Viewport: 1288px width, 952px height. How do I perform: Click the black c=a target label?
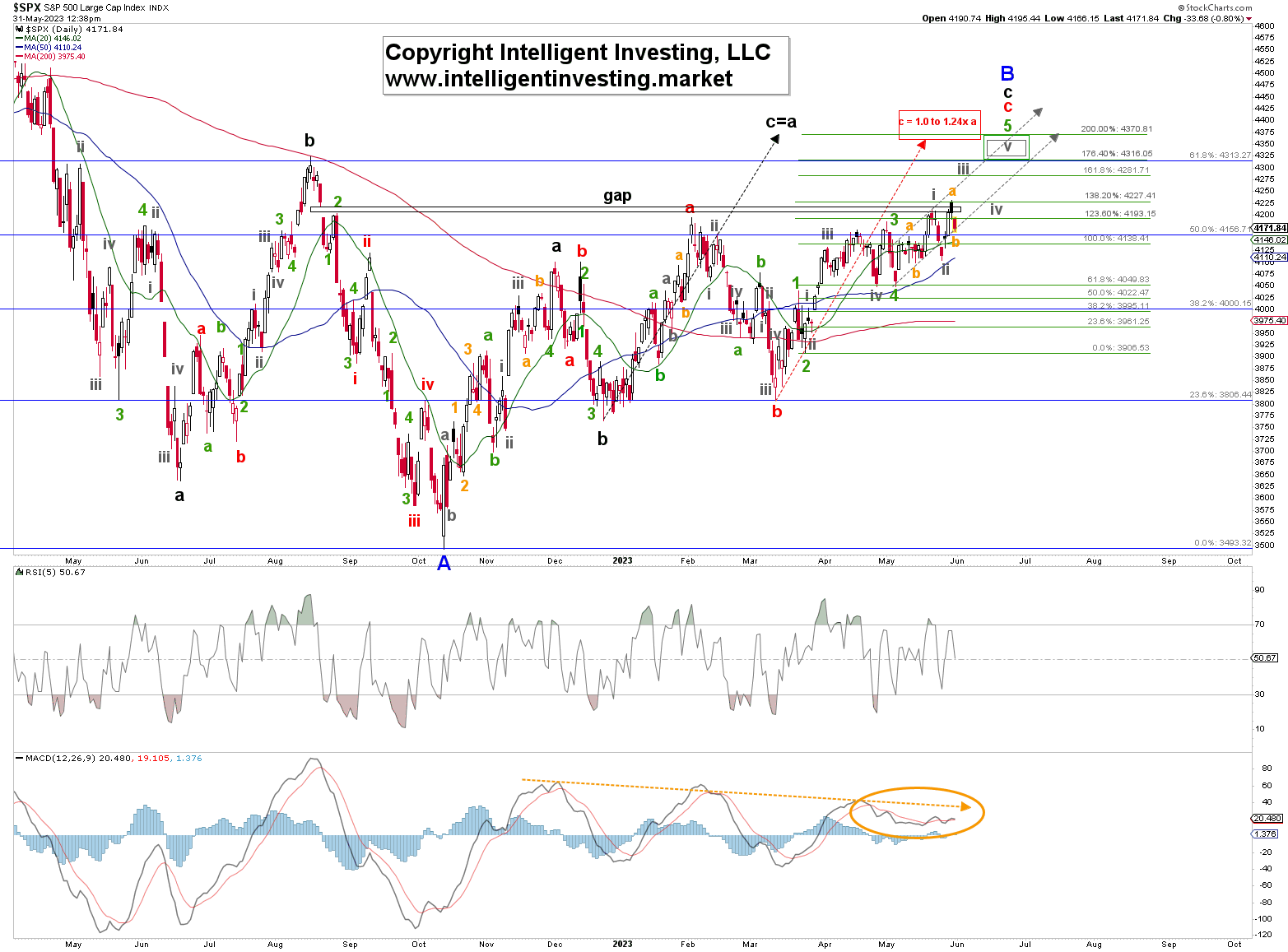(x=781, y=122)
